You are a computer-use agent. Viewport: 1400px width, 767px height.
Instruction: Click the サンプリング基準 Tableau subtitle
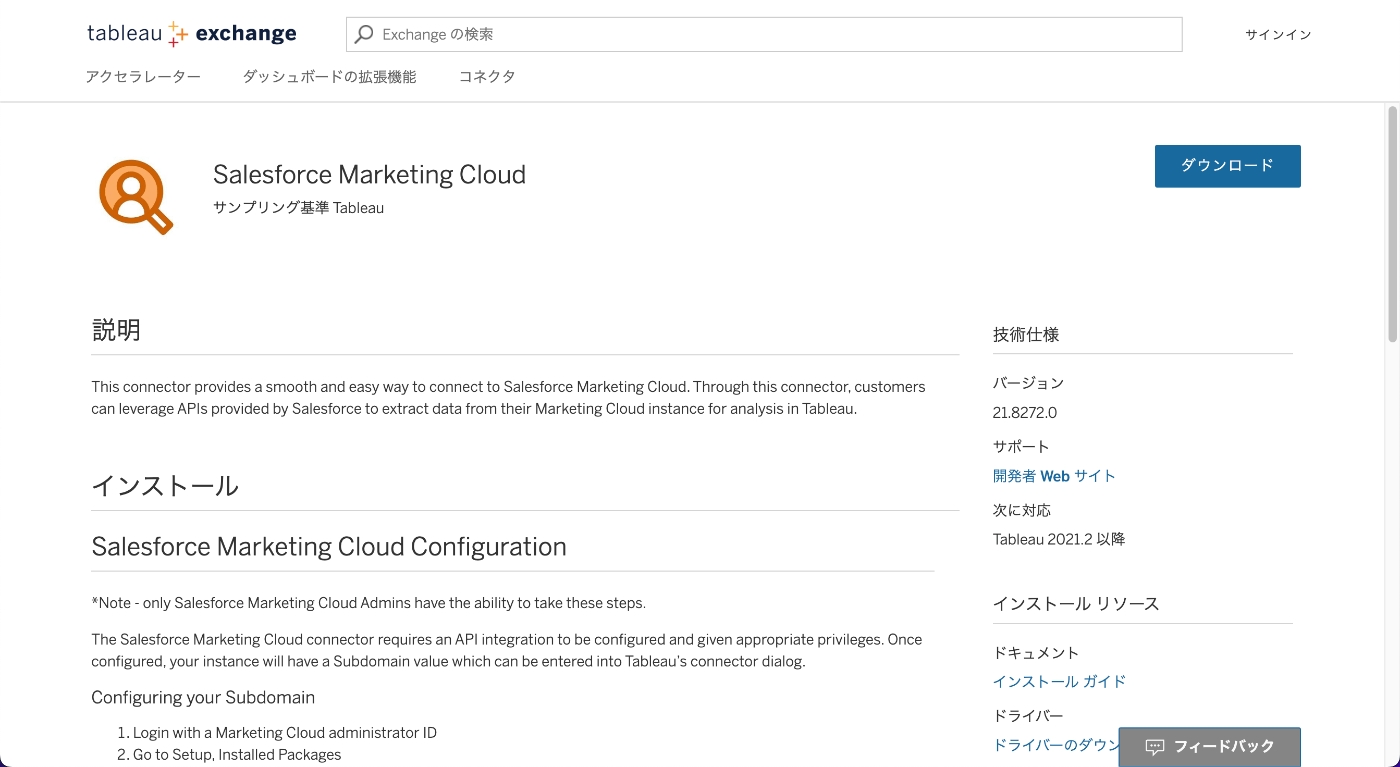(x=298, y=208)
